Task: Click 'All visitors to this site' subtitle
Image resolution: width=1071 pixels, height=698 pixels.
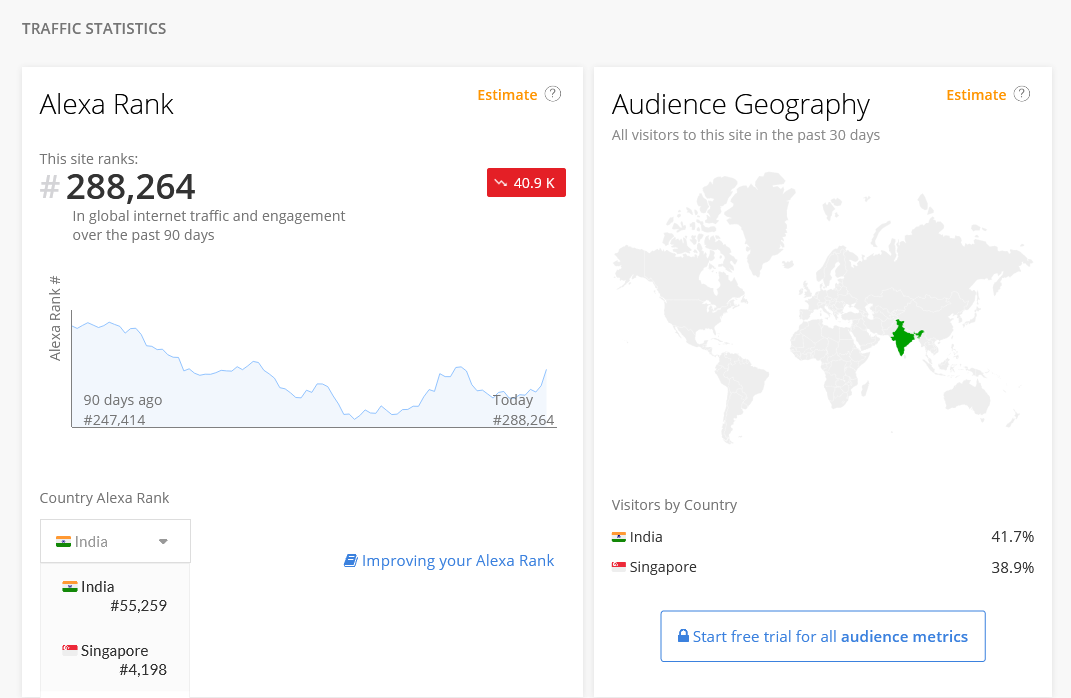Action: pyautogui.click(x=746, y=135)
